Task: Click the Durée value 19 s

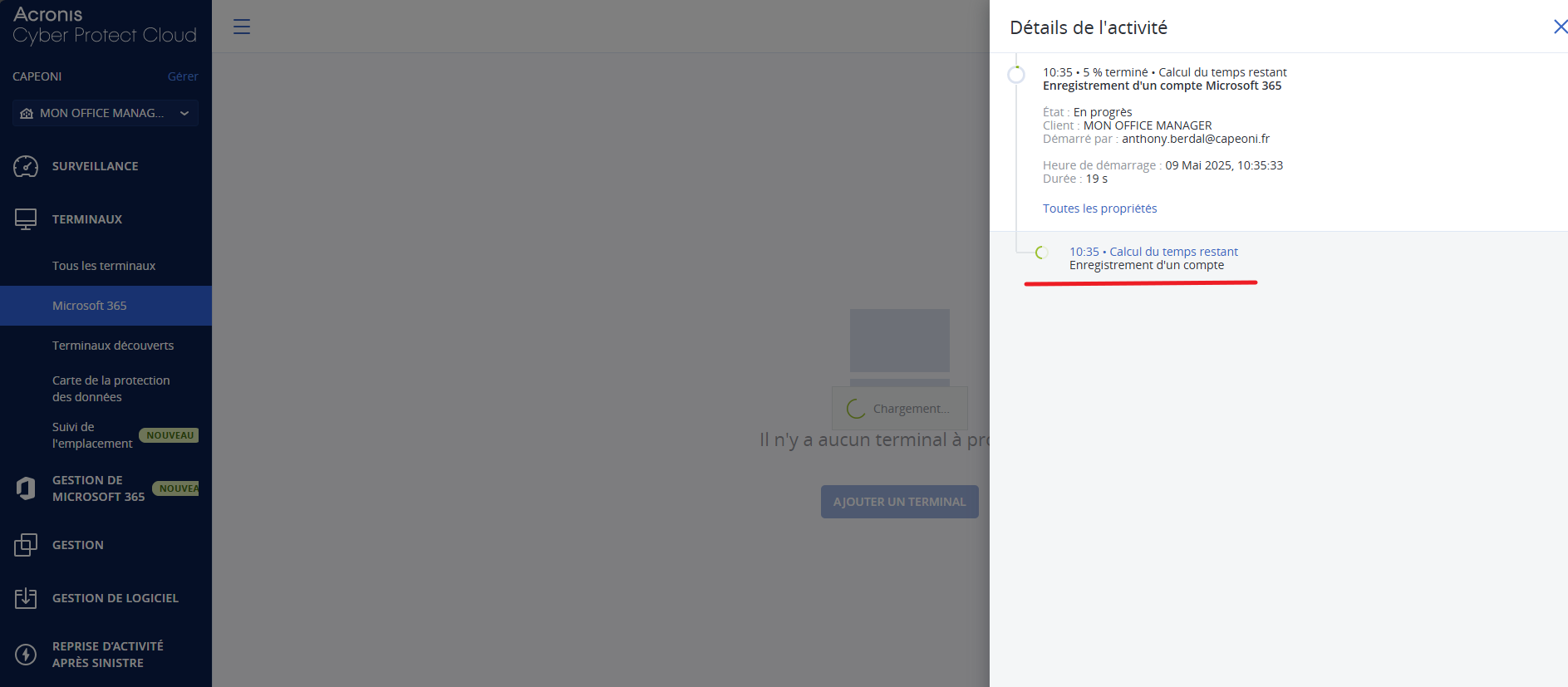Action: click(x=1097, y=179)
